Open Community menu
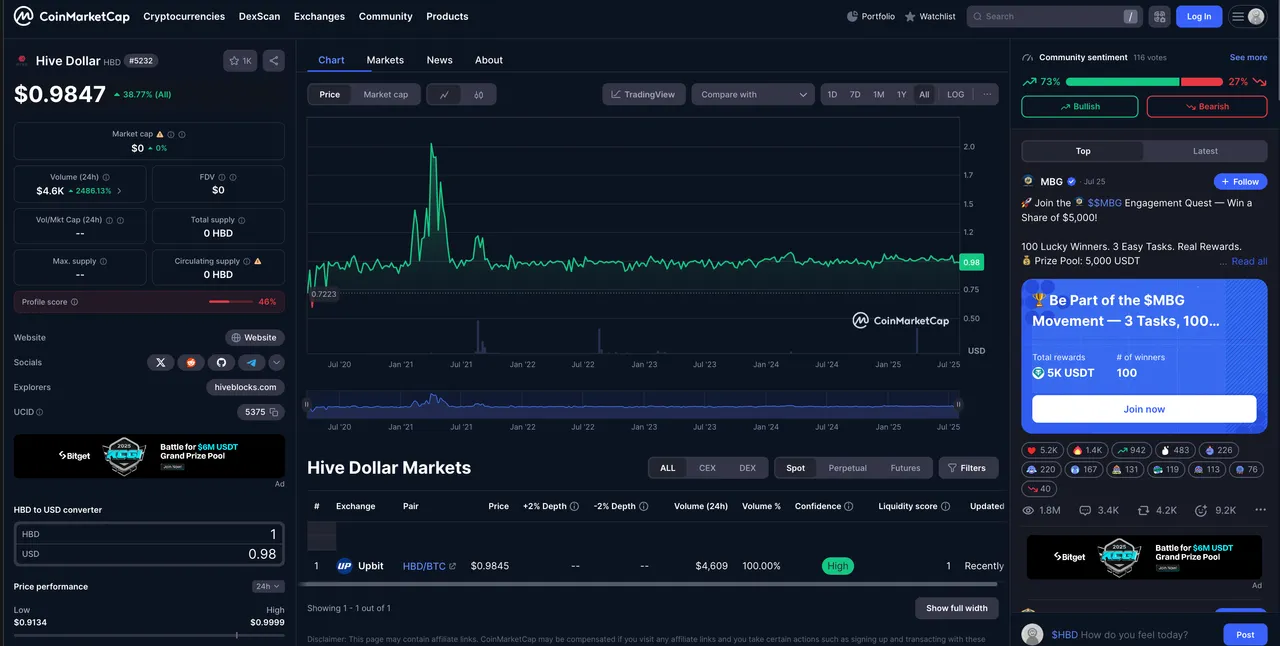Image resolution: width=1280 pixels, height=646 pixels. 385,16
